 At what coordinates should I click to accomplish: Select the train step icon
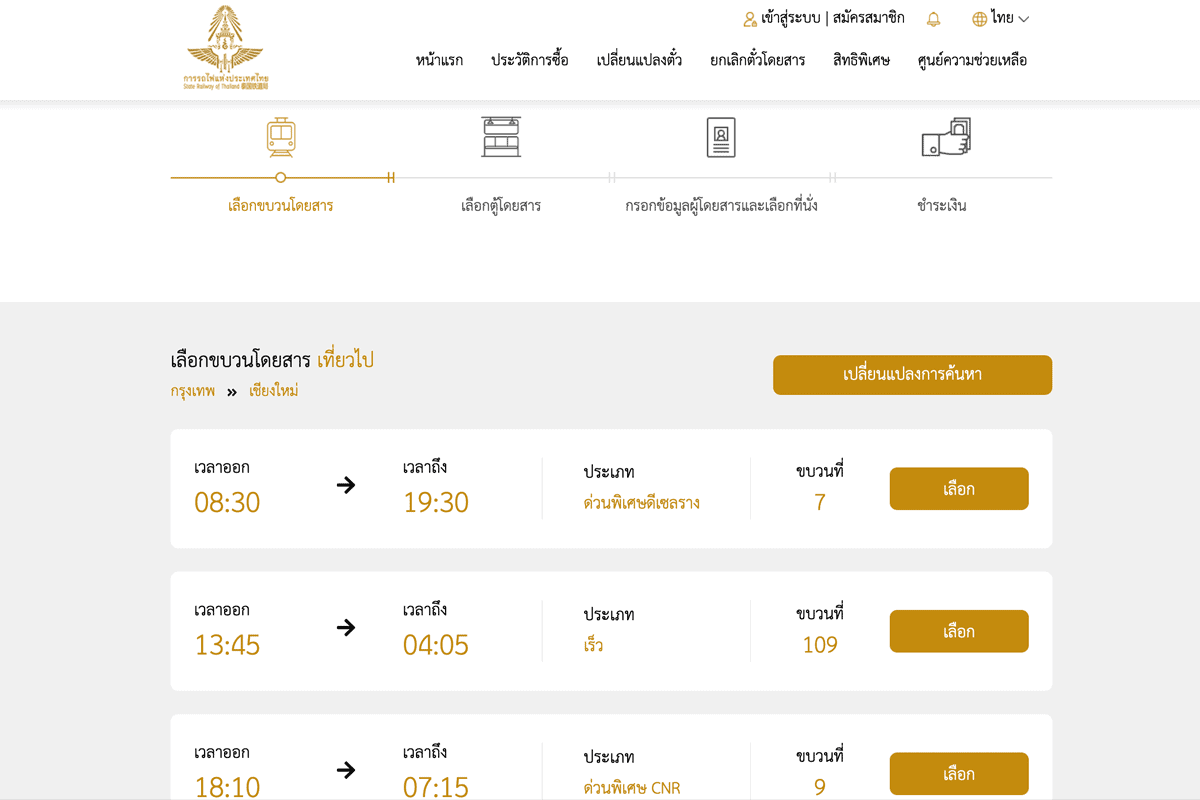coord(281,137)
